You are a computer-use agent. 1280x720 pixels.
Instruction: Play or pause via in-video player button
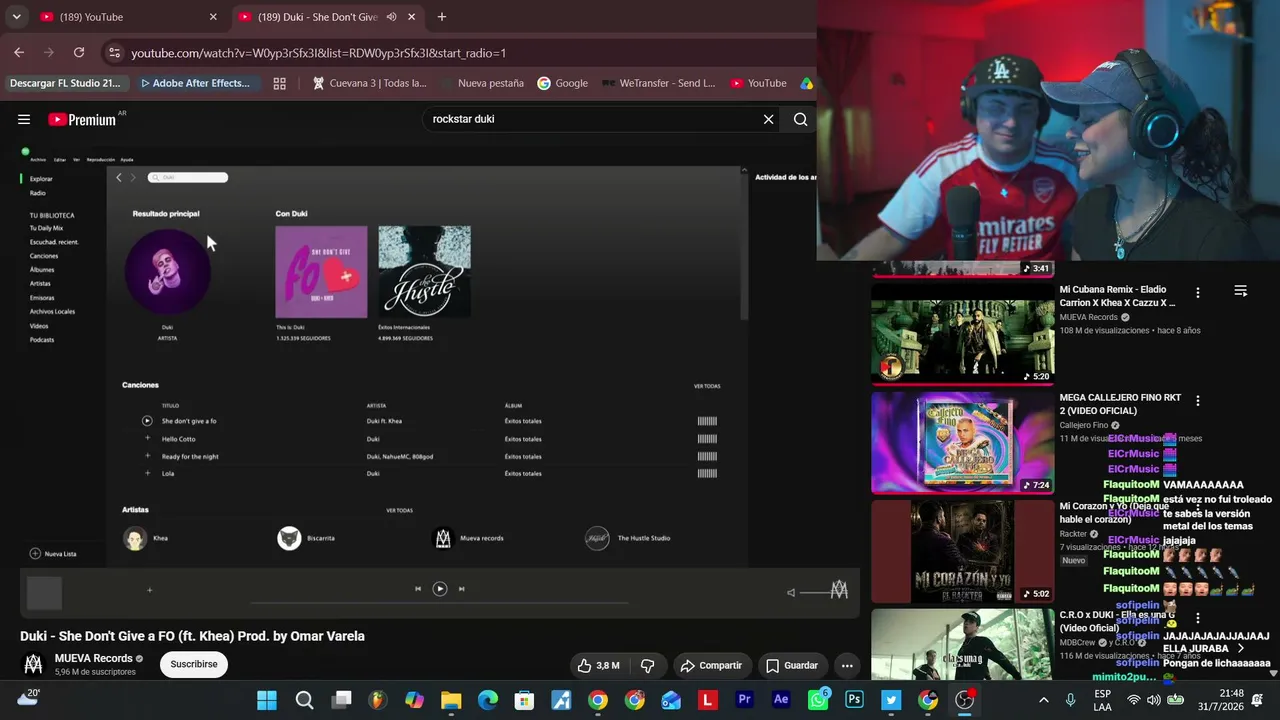pos(440,589)
